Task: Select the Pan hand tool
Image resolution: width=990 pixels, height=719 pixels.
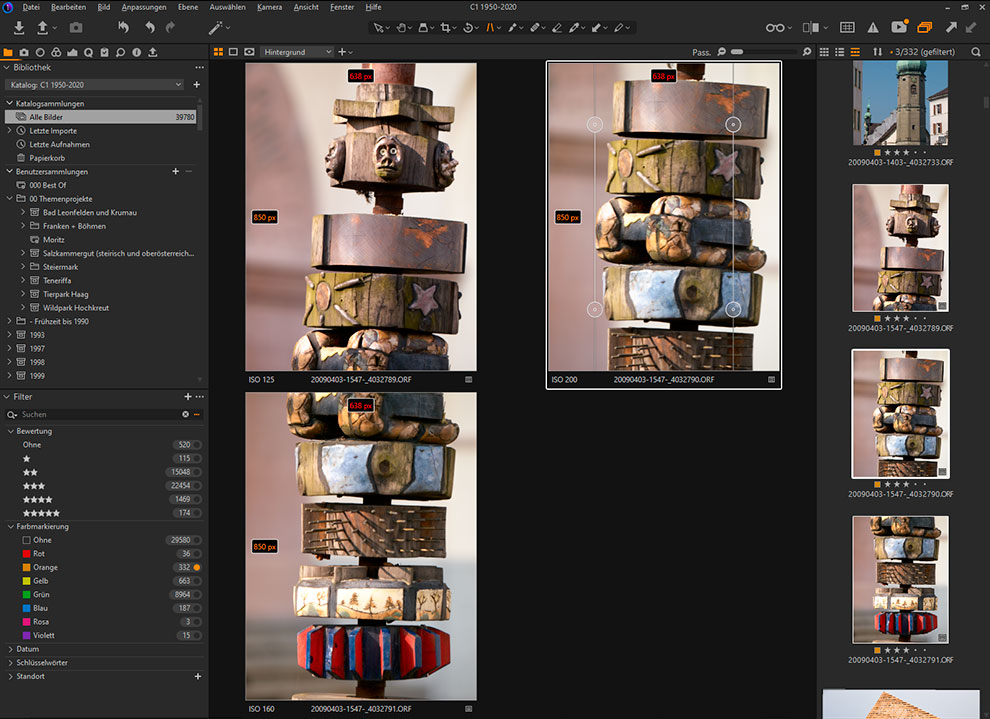Action: [x=401, y=28]
